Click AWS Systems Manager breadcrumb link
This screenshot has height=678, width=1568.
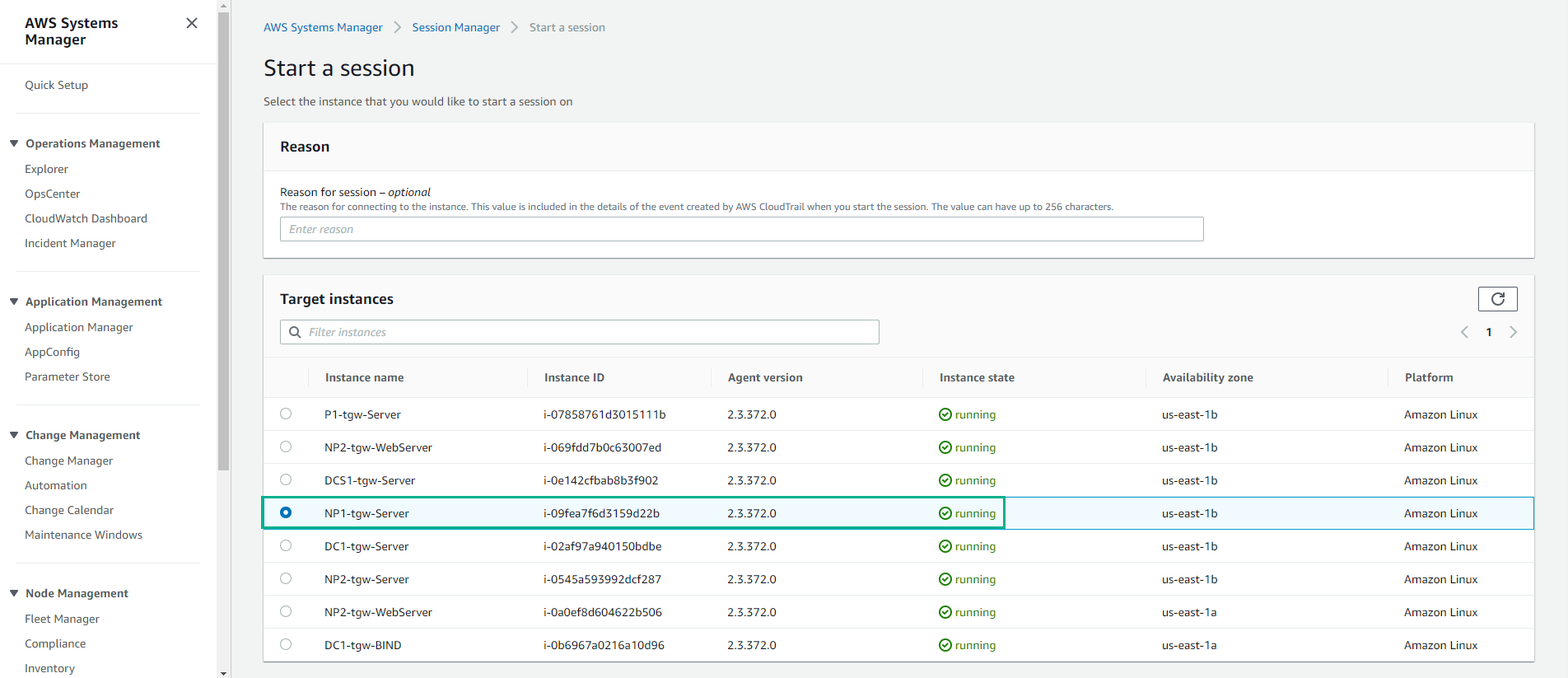click(x=323, y=27)
